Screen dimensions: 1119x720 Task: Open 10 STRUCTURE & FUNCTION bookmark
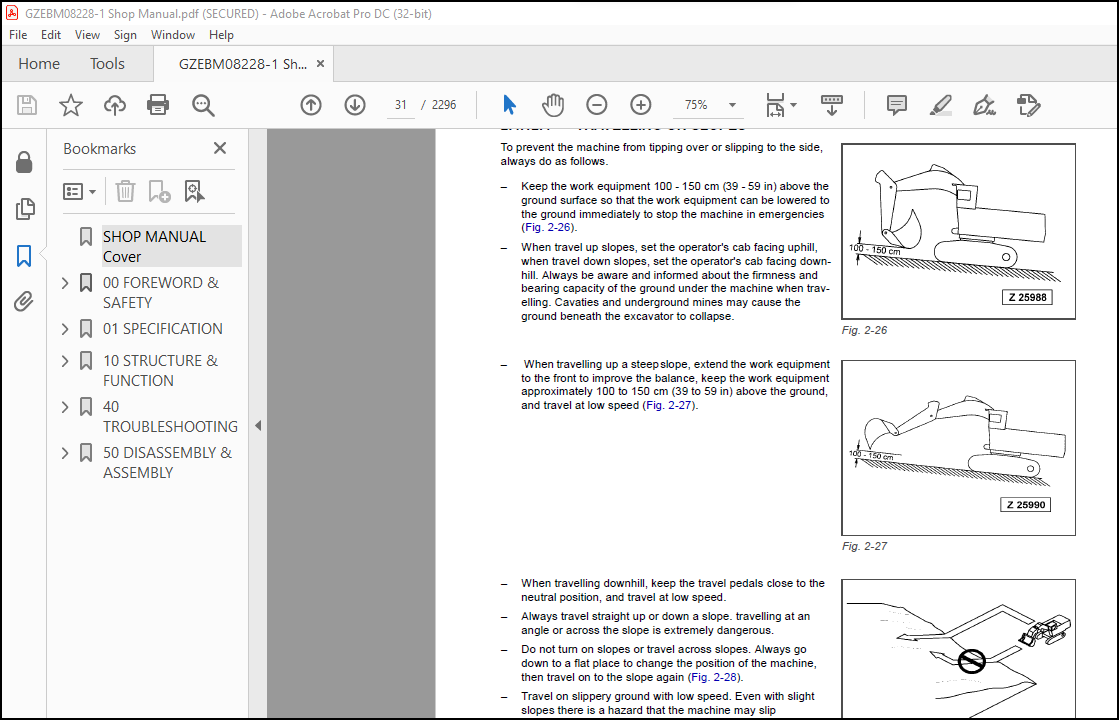(x=160, y=370)
